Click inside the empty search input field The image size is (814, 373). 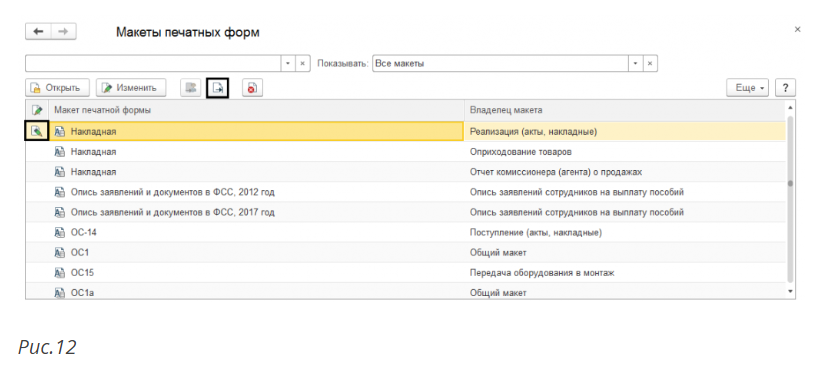(x=154, y=64)
